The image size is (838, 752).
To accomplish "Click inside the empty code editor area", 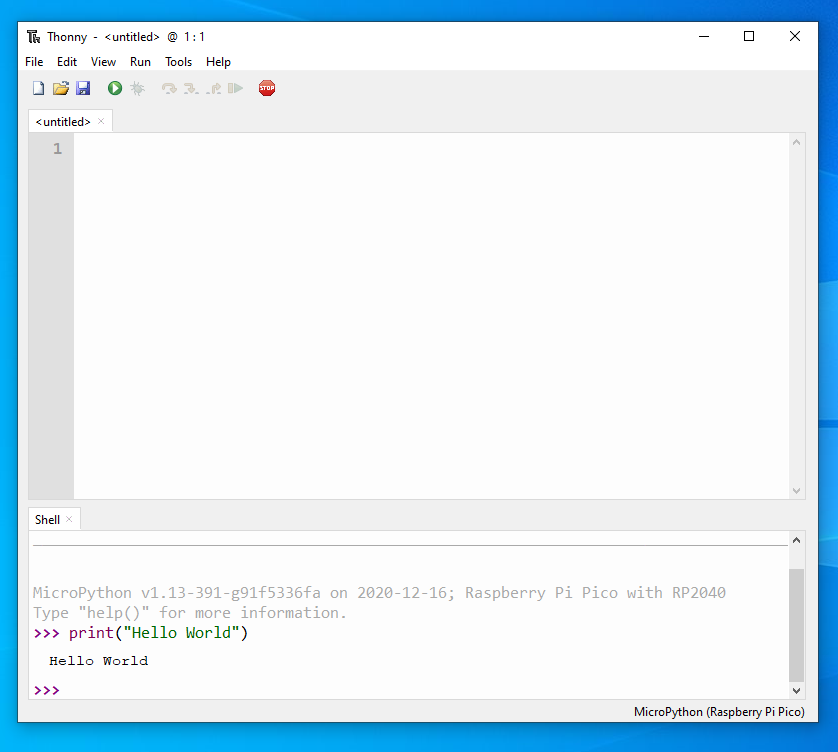I will (431, 316).
